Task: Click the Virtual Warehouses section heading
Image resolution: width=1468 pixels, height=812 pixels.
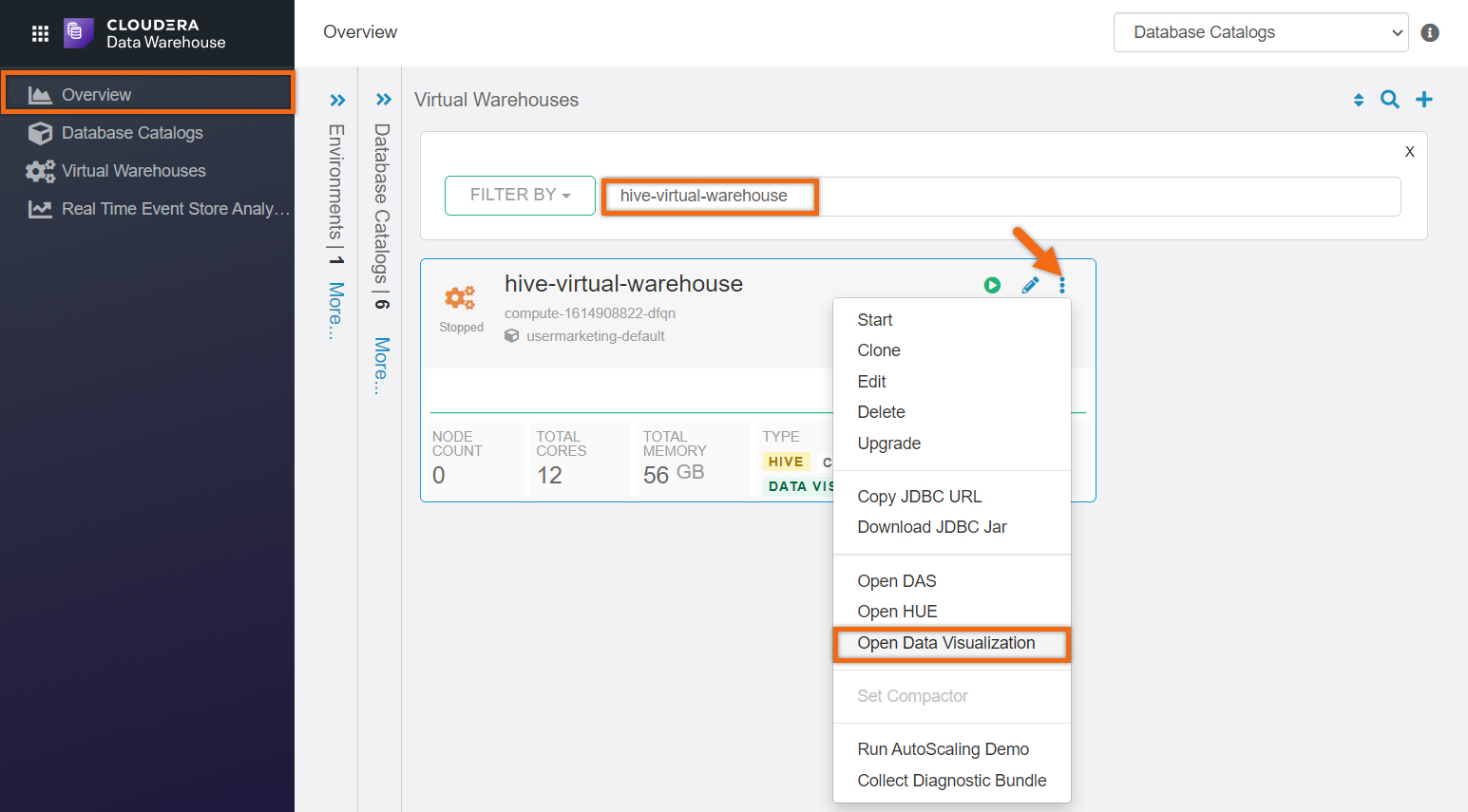Action: point(496,100)
